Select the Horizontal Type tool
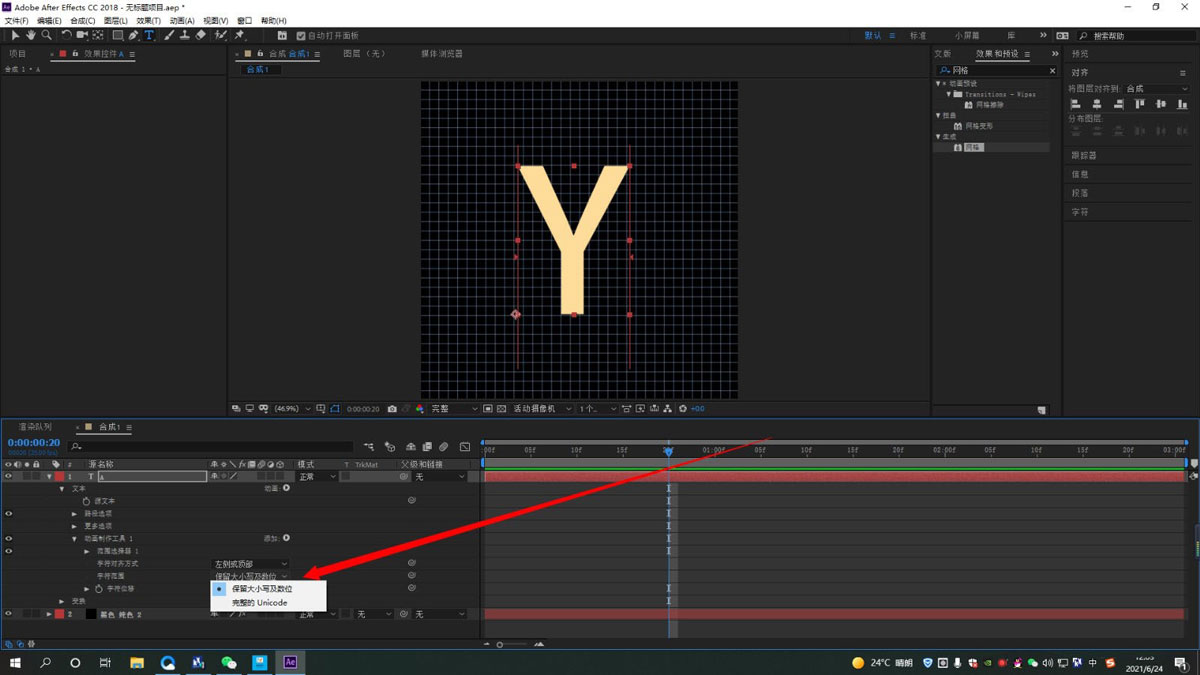The image size is (1200, 675). tap(149, 35)
